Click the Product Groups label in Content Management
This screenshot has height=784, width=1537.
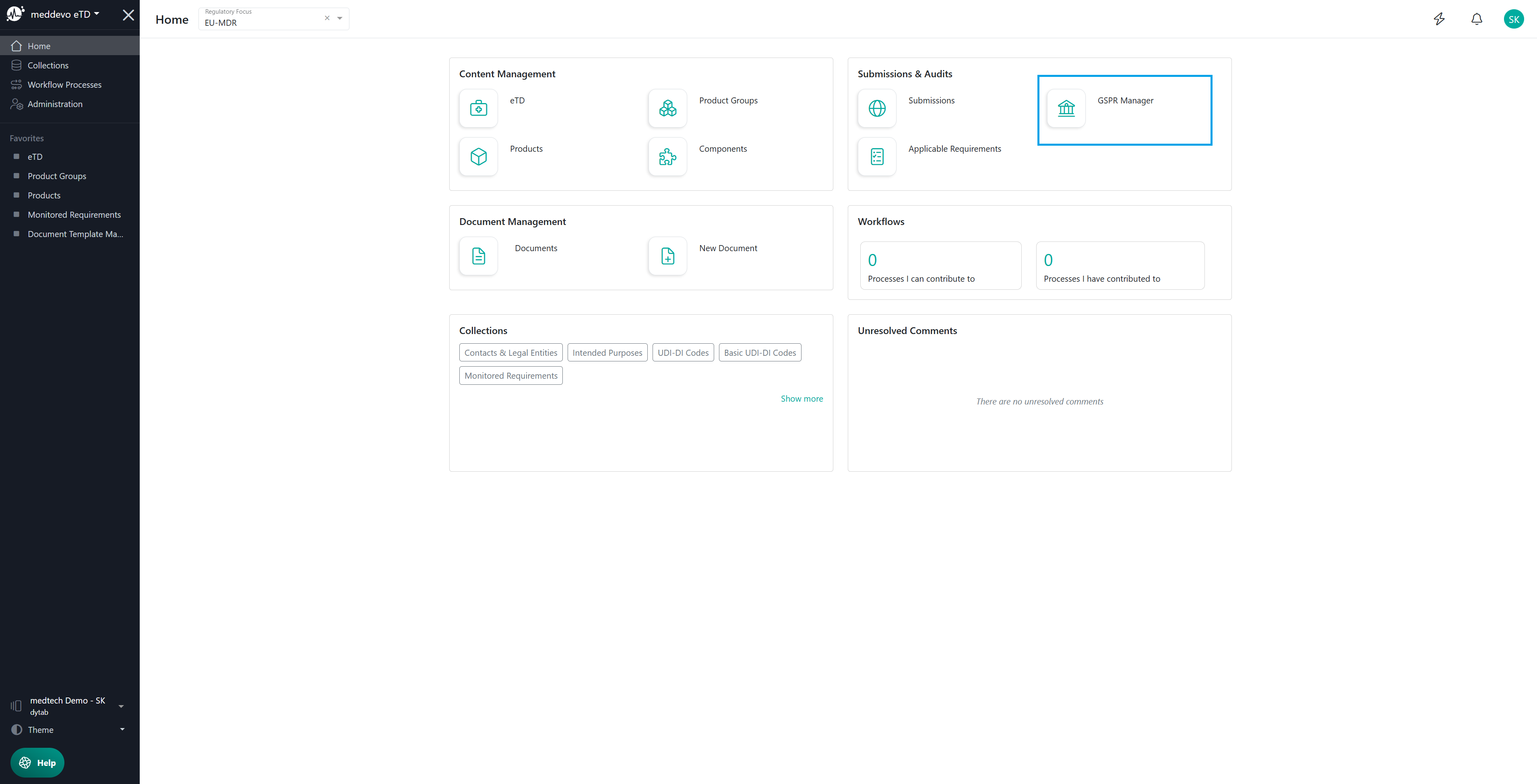click(729, 100)
